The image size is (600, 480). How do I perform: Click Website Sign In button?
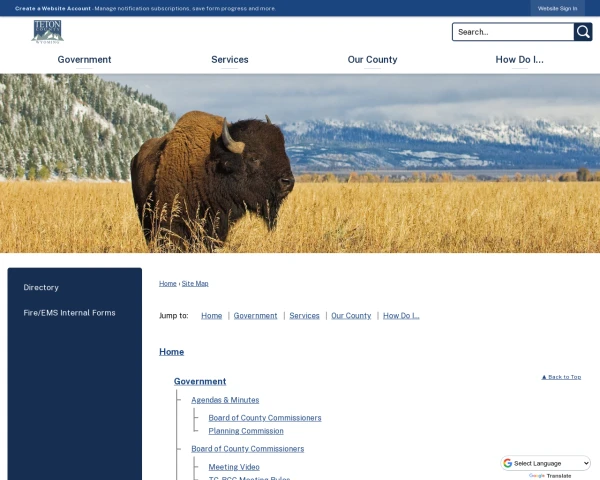click(x=557, y=8)
